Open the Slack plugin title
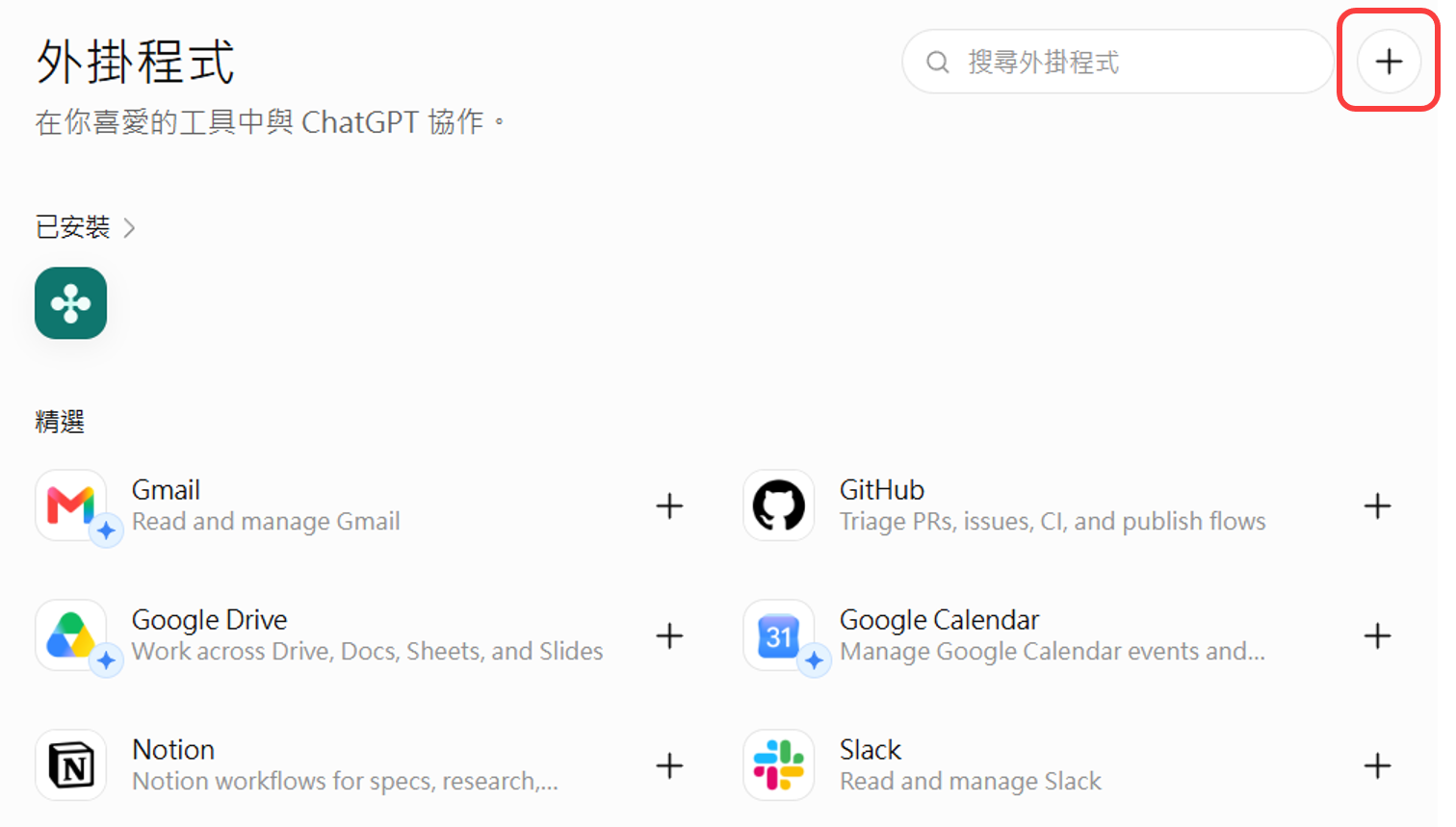 [x=871, y=750]
